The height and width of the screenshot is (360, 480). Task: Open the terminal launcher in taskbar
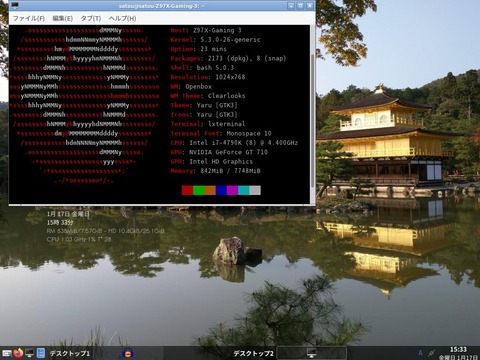click(x=30, y=353)
